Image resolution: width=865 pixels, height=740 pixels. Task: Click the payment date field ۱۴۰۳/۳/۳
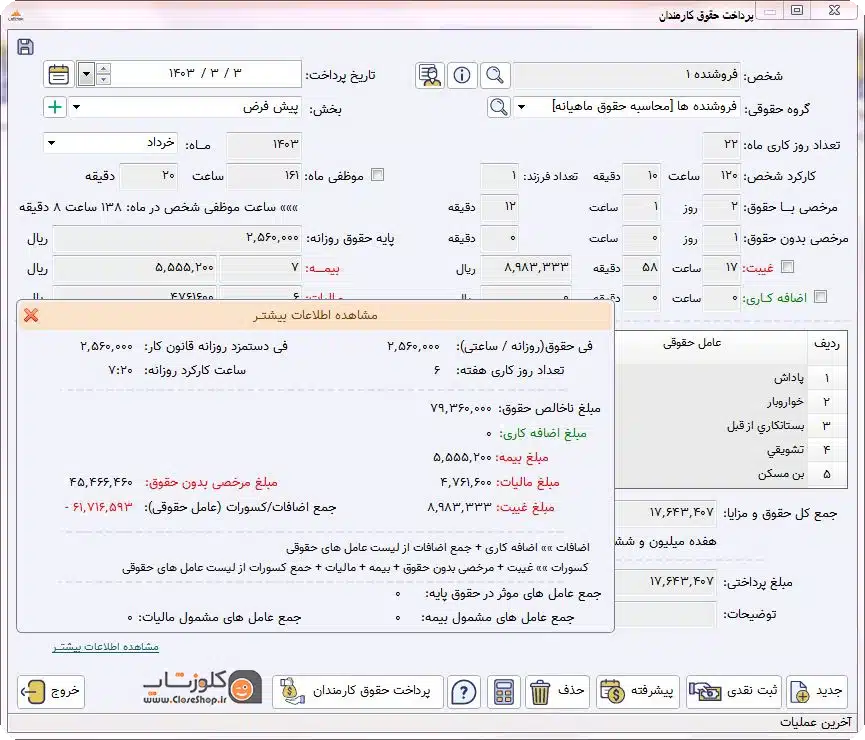click(206, 74)
